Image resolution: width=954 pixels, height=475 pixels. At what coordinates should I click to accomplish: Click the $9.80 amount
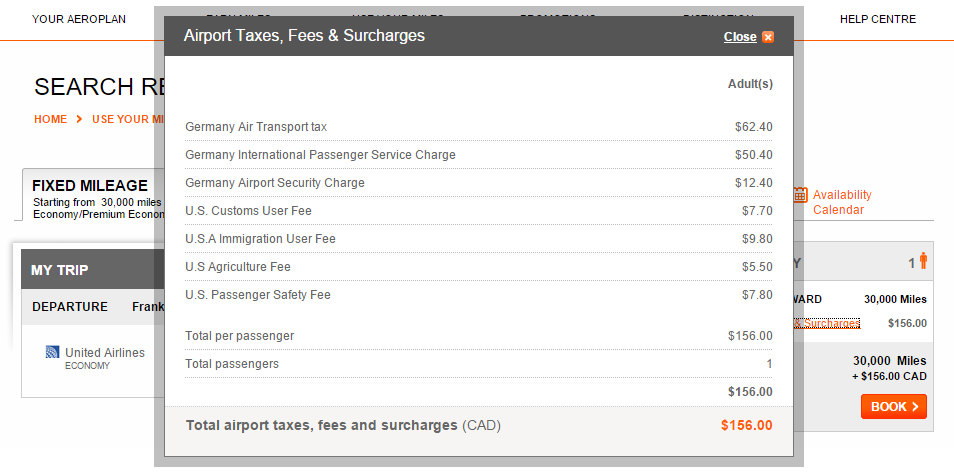pyautogui.click(x=757, y=239)
